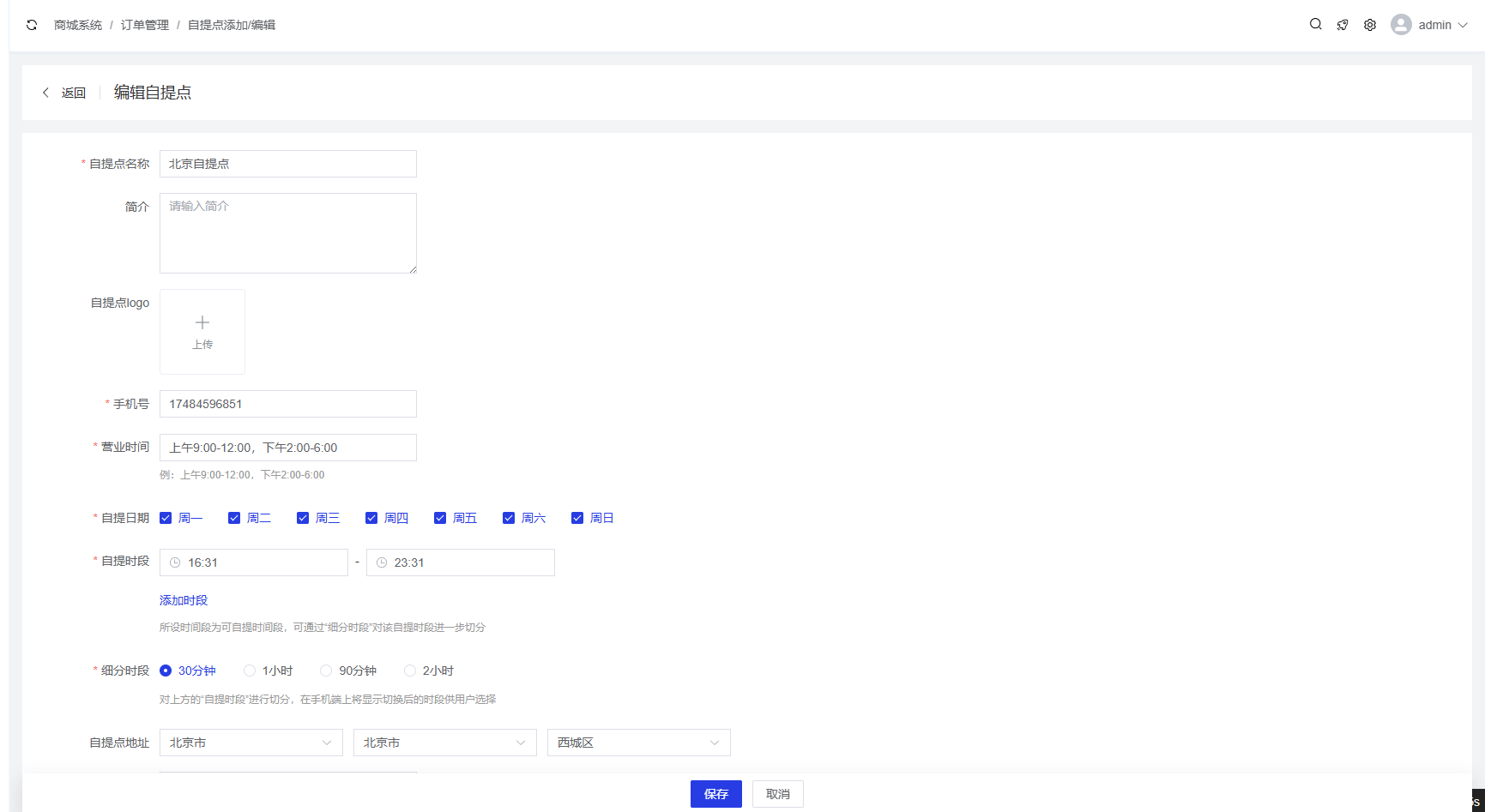Click the 添加时段 link
Image resolution: width=1485 pixels, height=812 pixels.
click(184, 600)
